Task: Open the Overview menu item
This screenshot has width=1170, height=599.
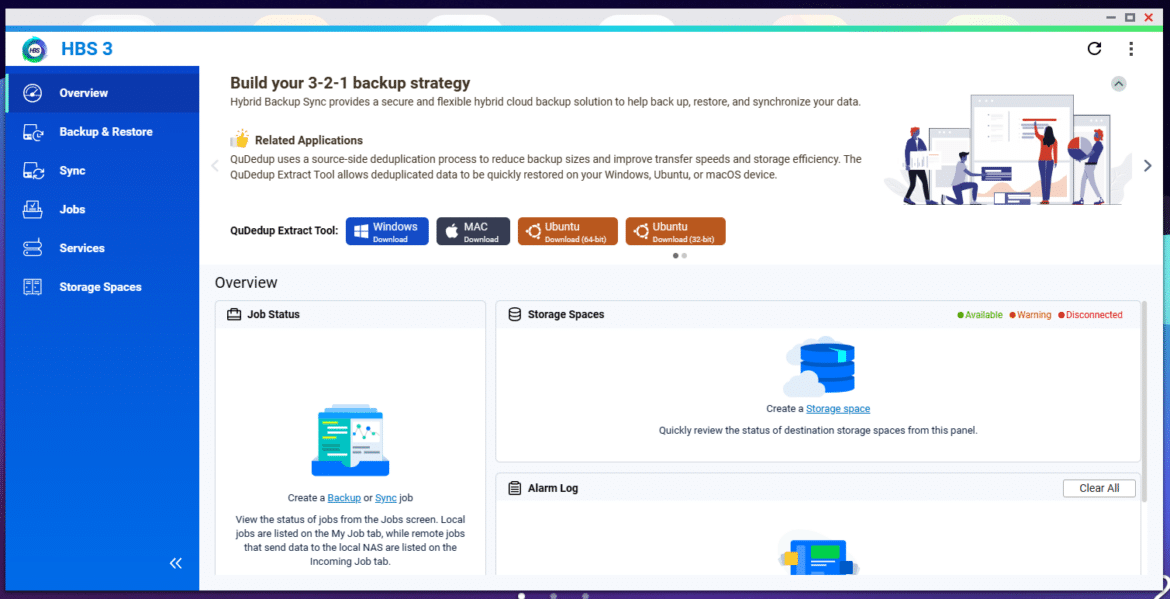Action: [x=102, y=93]
